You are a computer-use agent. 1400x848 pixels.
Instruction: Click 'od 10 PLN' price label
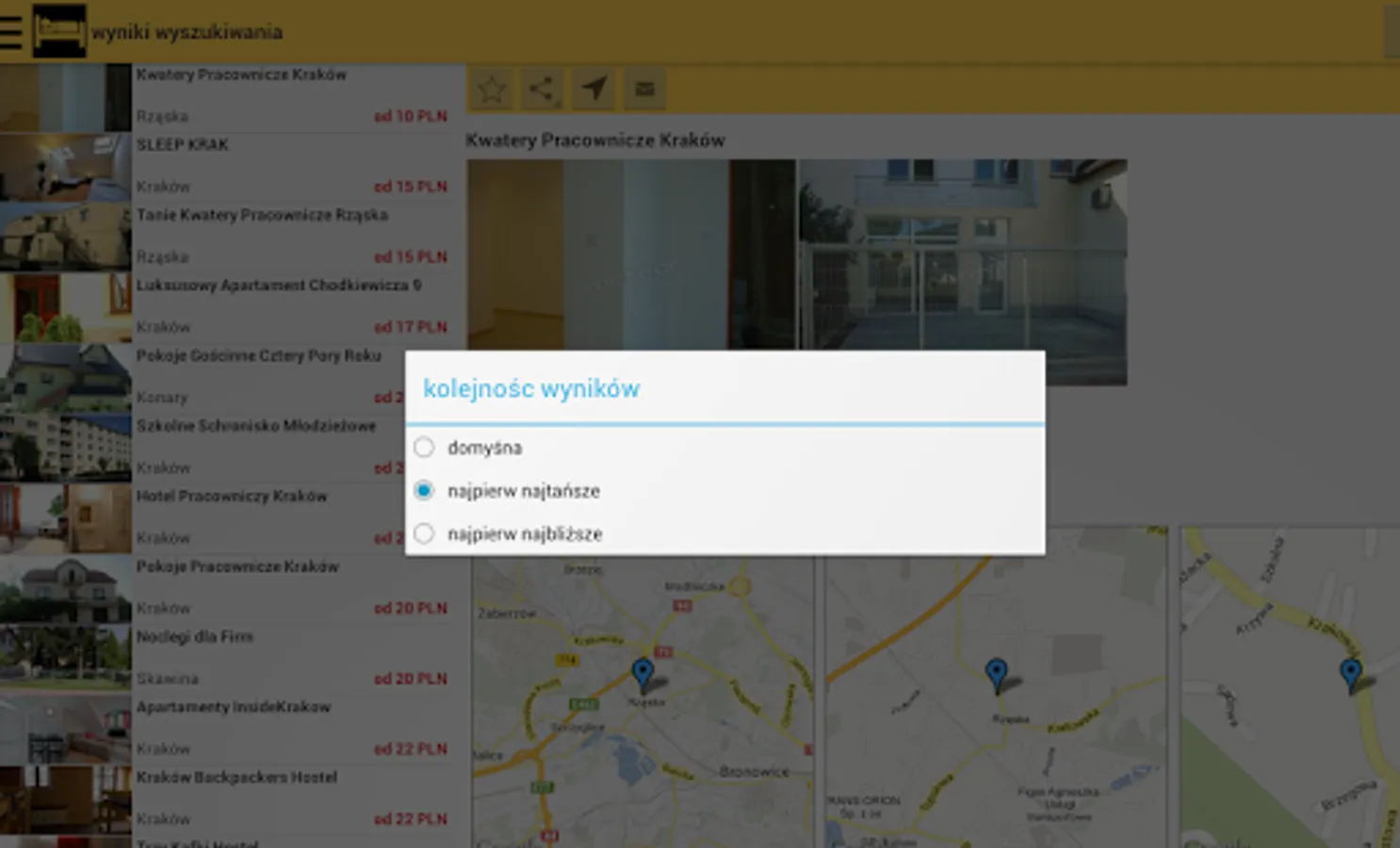click(x=411, y=117)
